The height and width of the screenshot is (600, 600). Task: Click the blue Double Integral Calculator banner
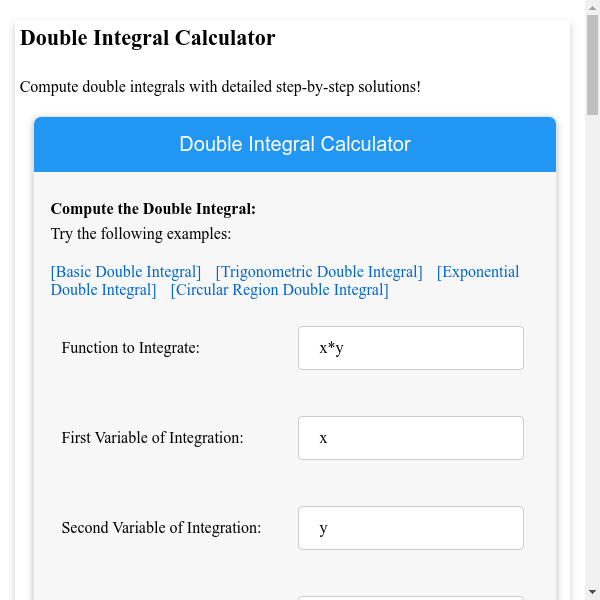point(295,144)
